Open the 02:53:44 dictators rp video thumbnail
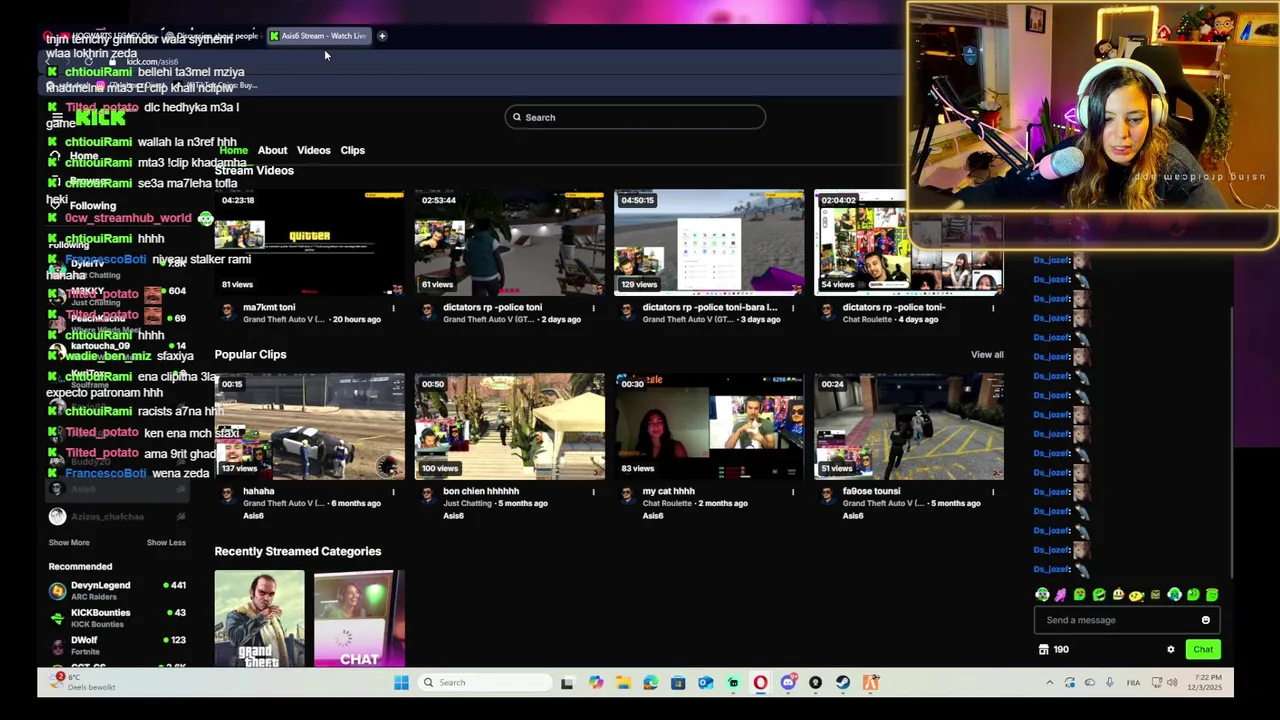 [x=509, y=242]
